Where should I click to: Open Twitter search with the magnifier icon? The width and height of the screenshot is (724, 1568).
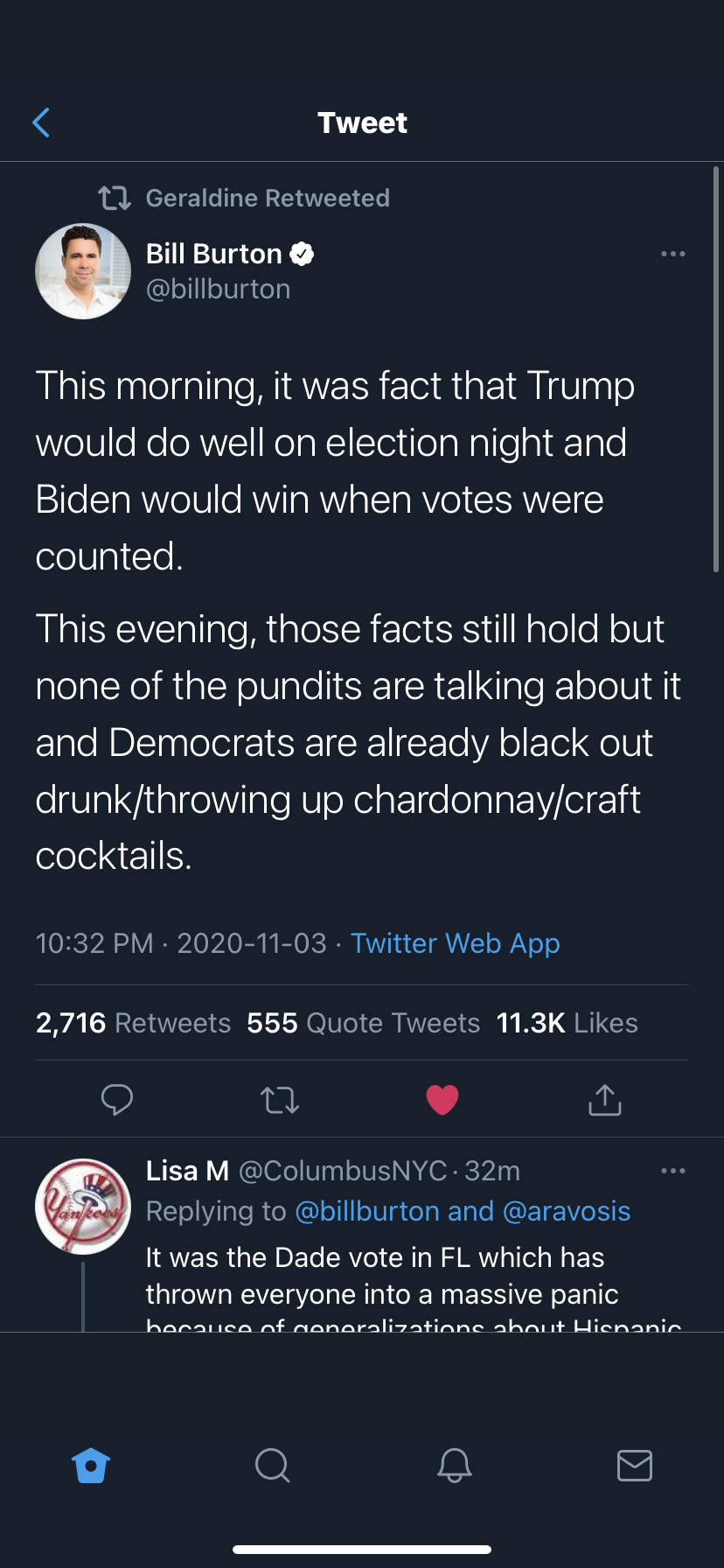click(x=272, y=1466)
